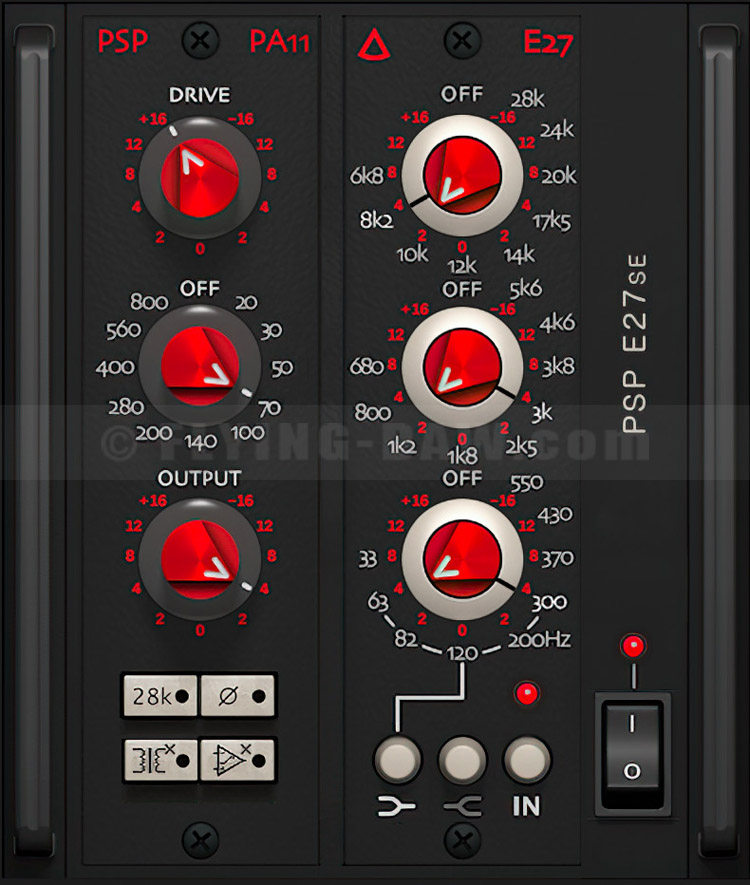Click the top screw on PA11 module
The width and height of the screenshot is (750, 885).
200,41
